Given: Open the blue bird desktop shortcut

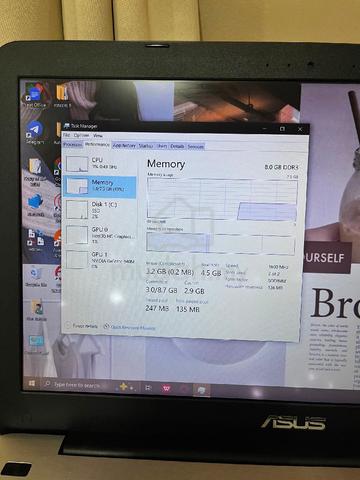Looking at the screenshot, I should (36, 205).
